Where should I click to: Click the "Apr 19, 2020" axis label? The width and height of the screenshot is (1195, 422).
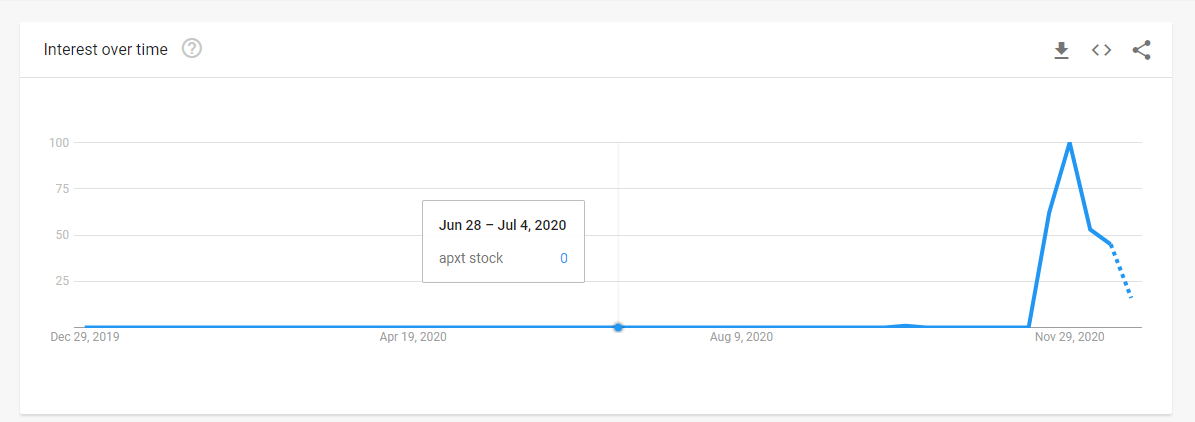point(413,337)
